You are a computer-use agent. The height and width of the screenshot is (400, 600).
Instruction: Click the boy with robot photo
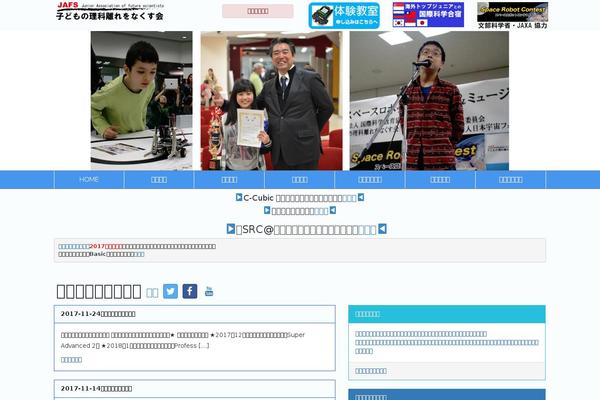[x=142, y=100]
